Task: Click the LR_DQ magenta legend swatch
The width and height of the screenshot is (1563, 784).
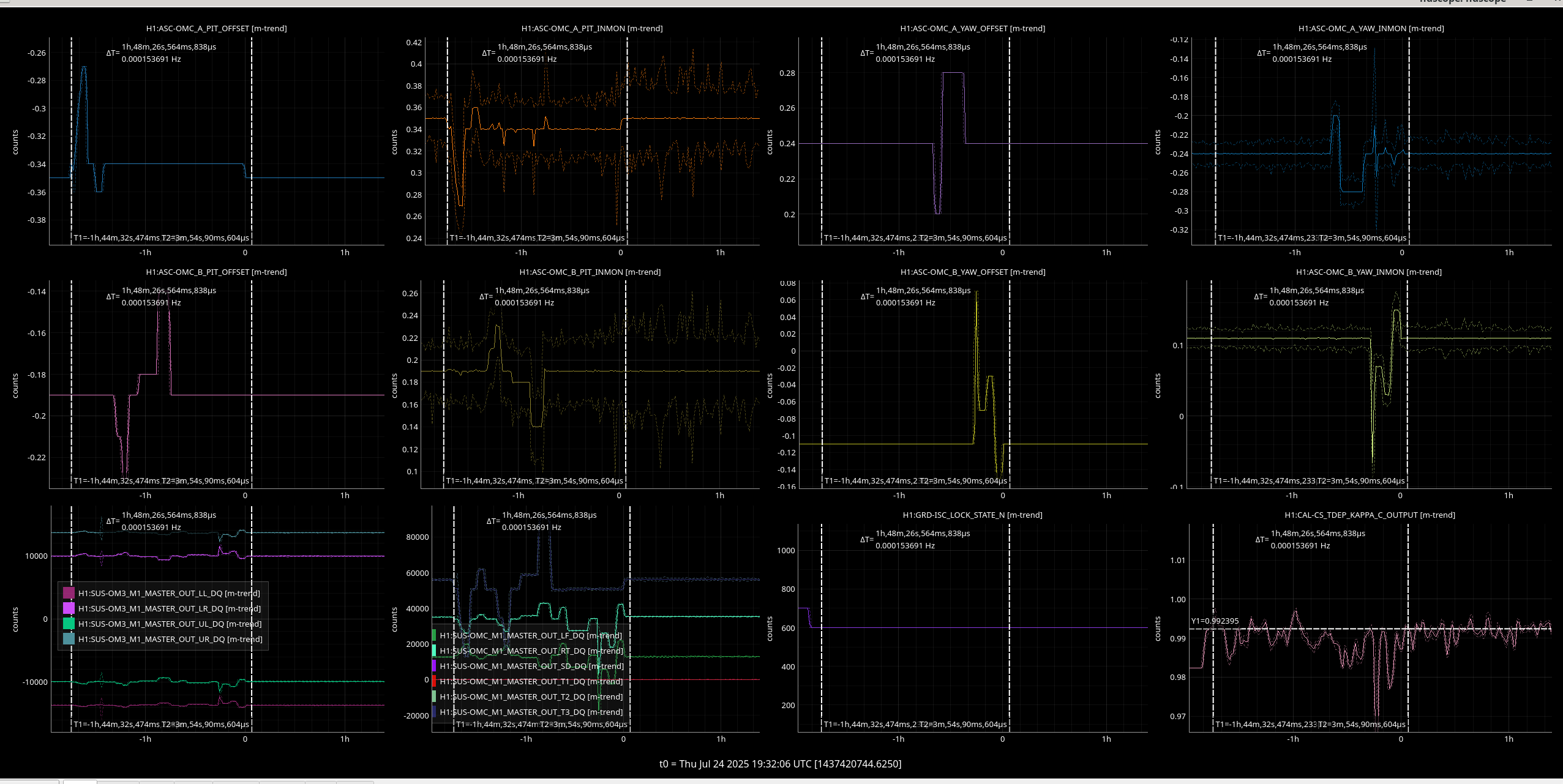Action: (x=69, y=608)
